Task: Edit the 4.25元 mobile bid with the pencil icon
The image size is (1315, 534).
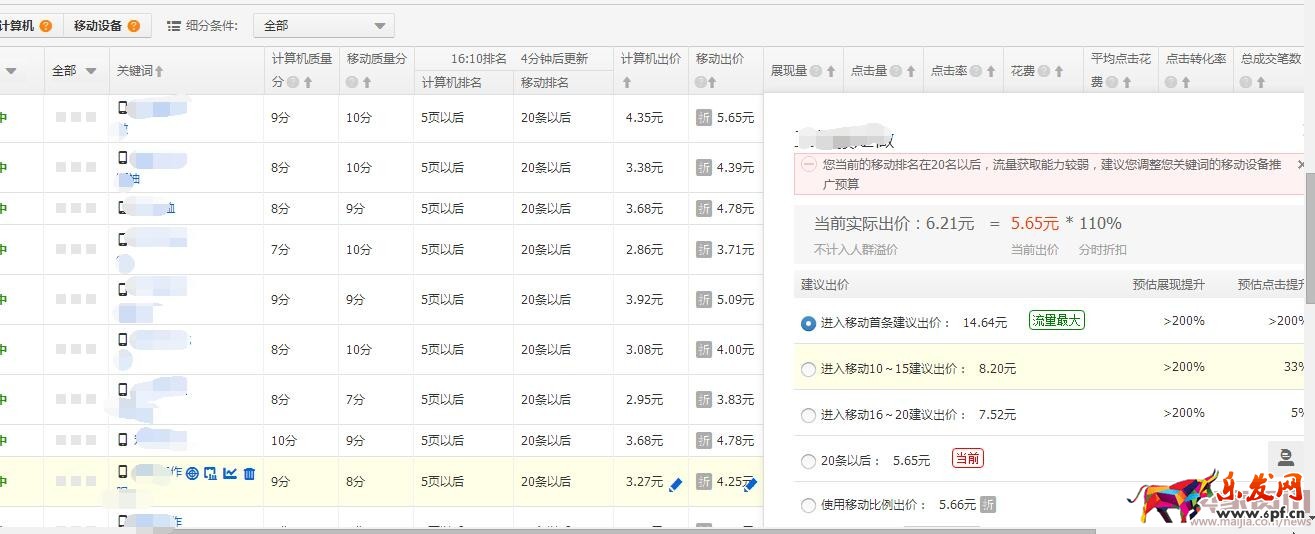Action: click(x=750, y=484)
